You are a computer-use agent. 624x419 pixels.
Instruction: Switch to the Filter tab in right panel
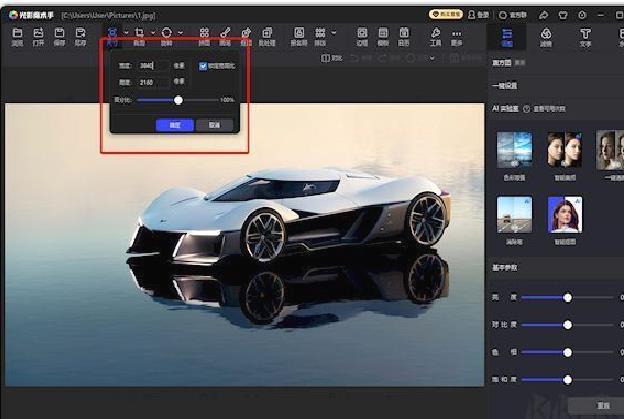coord(546,37)
